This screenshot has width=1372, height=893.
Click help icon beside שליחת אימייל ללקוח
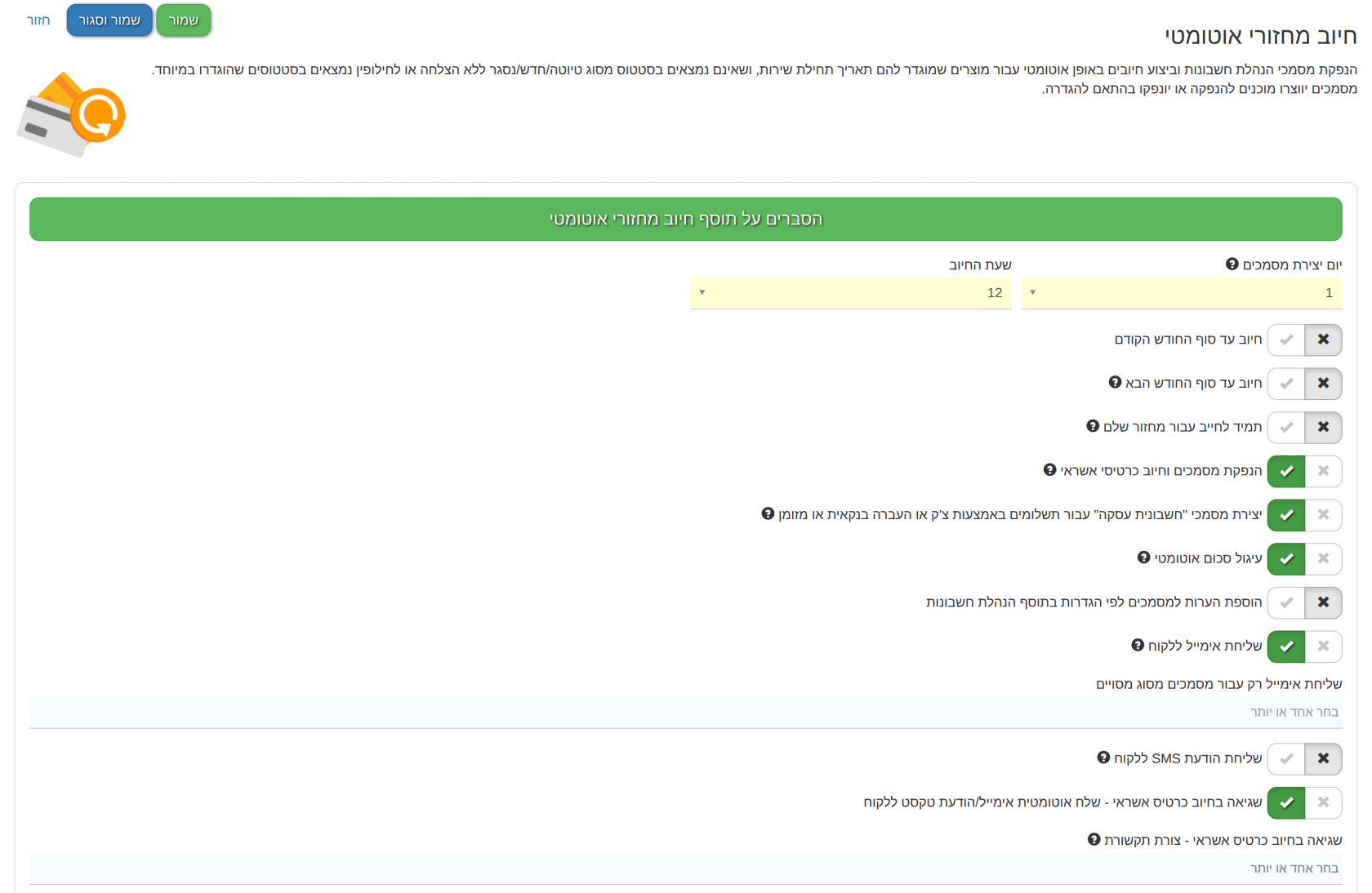[x=1138, y=646]
